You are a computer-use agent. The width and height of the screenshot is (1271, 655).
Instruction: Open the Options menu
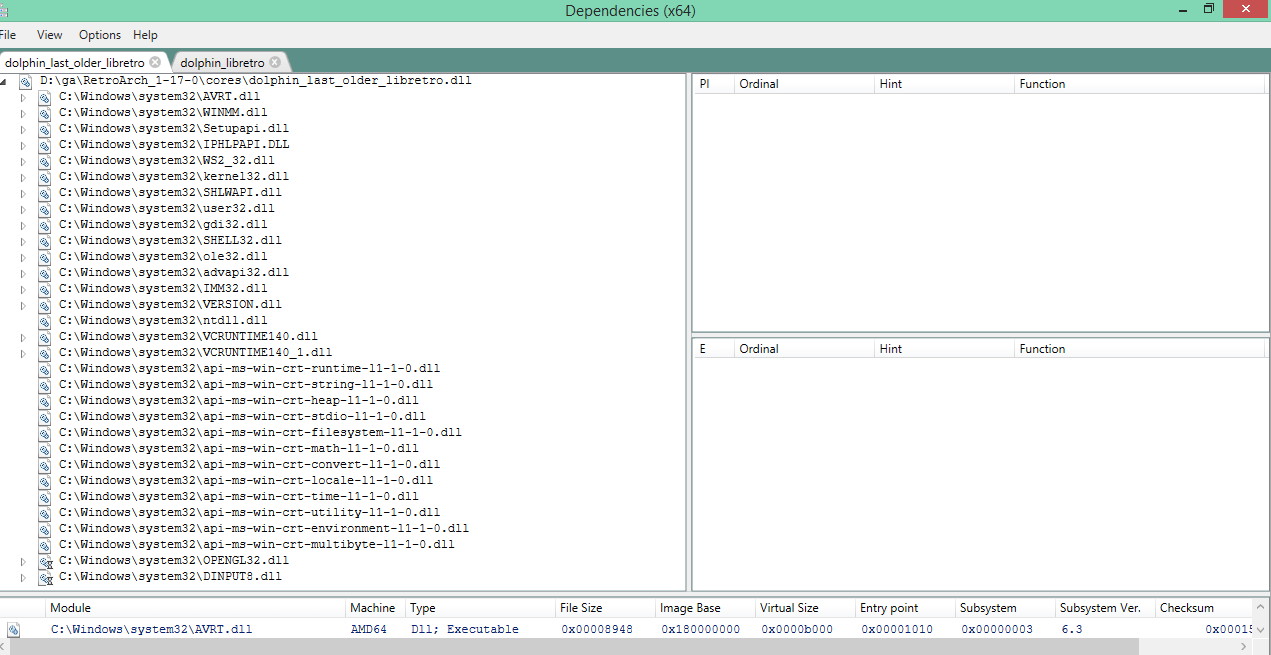point(100,35)
